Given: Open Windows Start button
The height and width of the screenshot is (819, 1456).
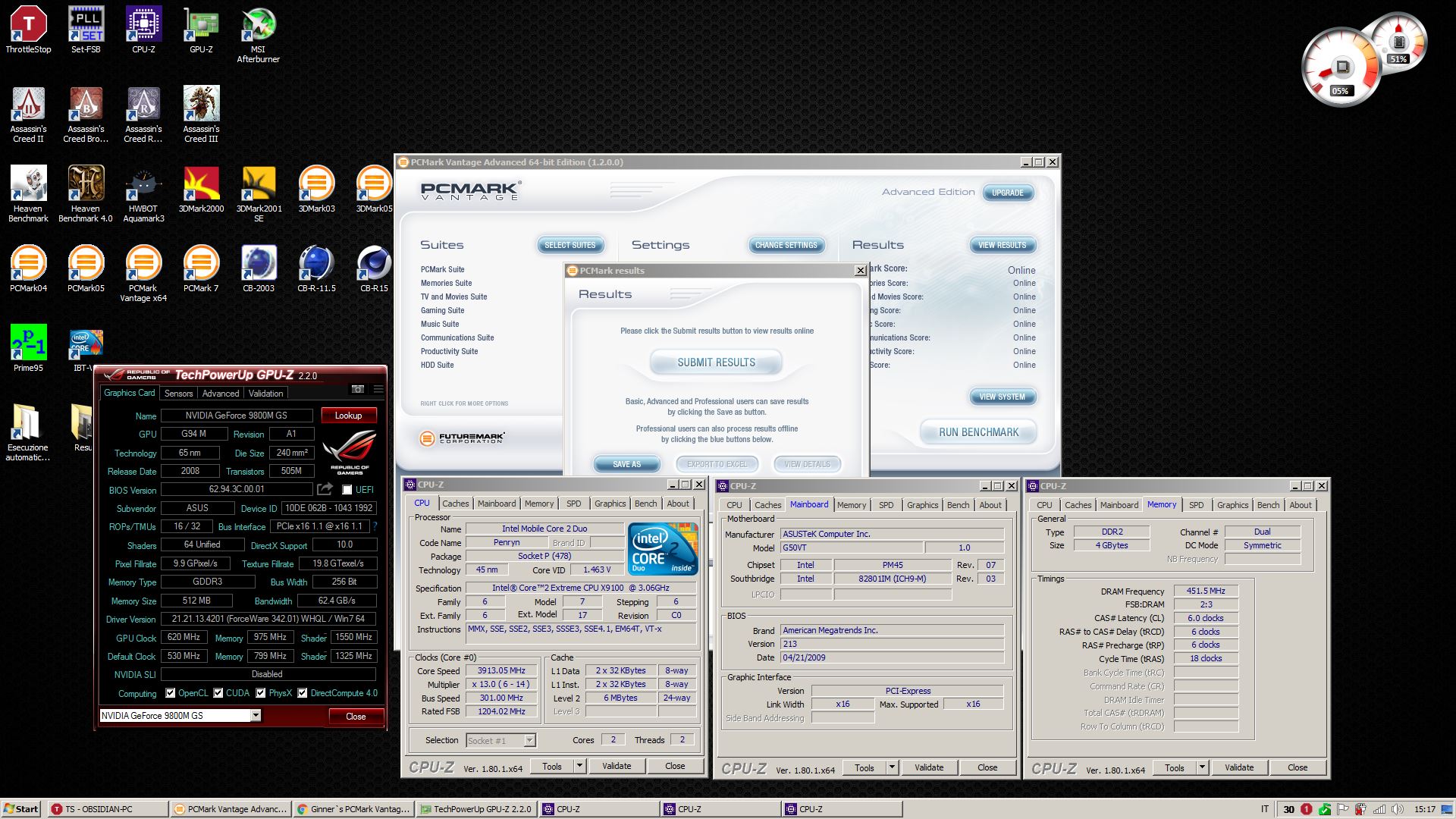Looking at the screenshot, I should click(x=20, y=808).
